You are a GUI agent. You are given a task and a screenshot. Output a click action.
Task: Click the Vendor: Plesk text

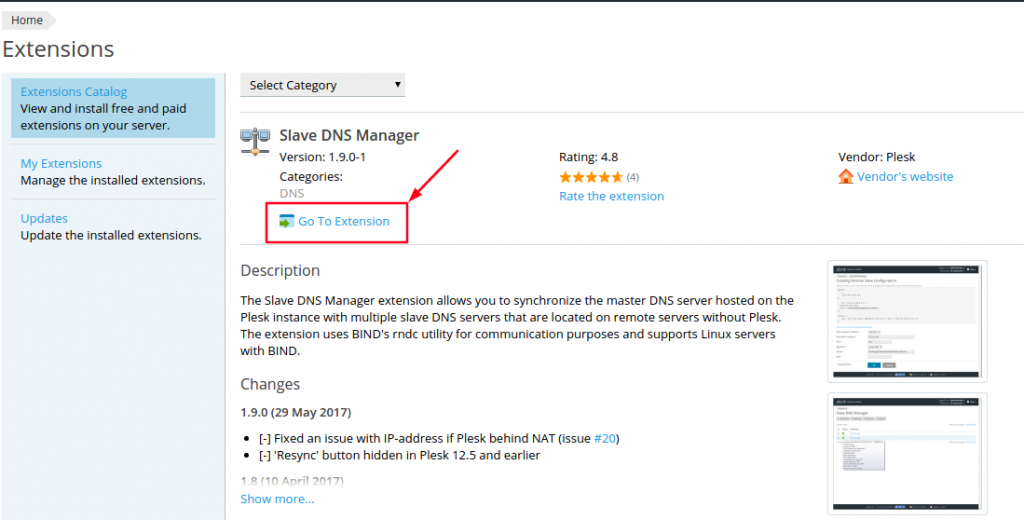coord(876,157)
